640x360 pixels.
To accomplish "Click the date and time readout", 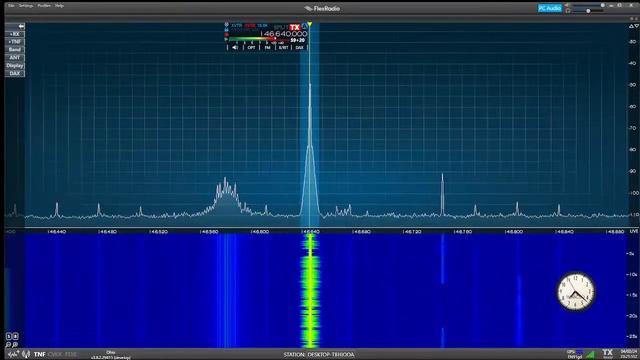I will point(629,354).
